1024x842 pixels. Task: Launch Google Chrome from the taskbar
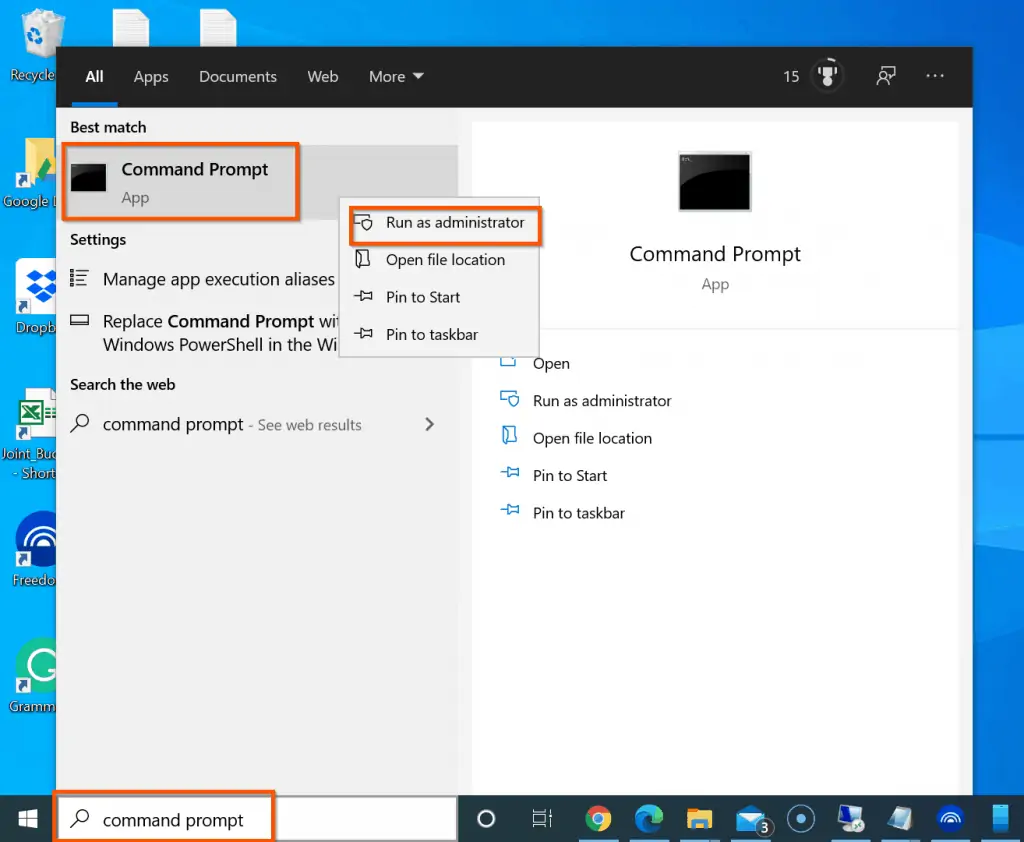(x=599, y=818)
